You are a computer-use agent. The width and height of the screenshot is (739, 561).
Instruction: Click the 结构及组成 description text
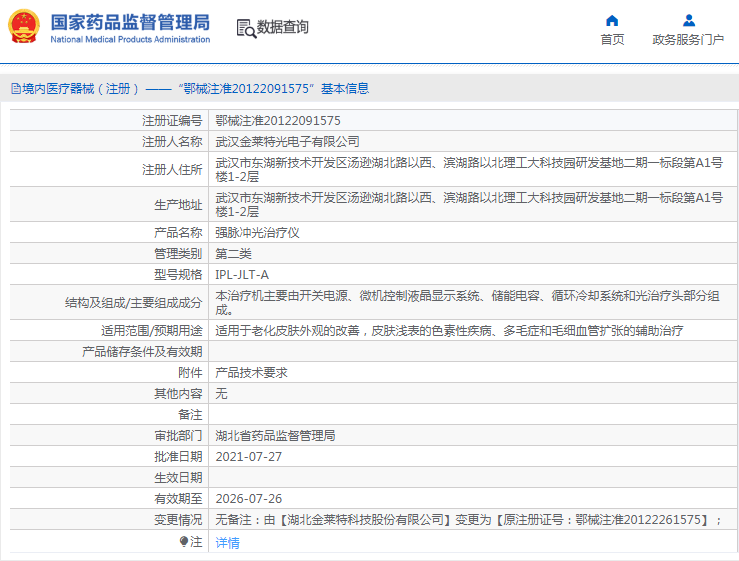tap(467, 303)
